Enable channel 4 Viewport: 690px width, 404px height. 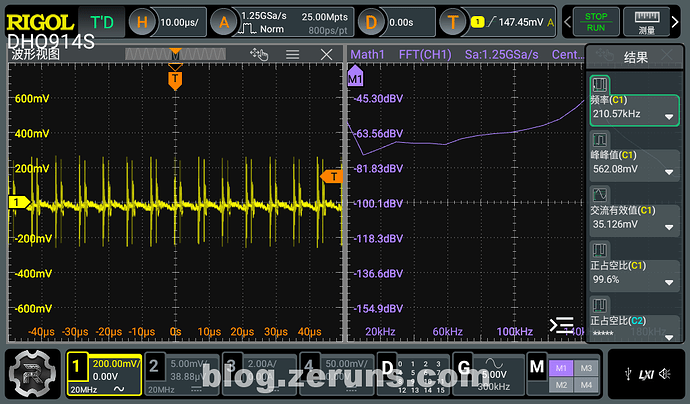pyautogui.click(x=310, y=364)
